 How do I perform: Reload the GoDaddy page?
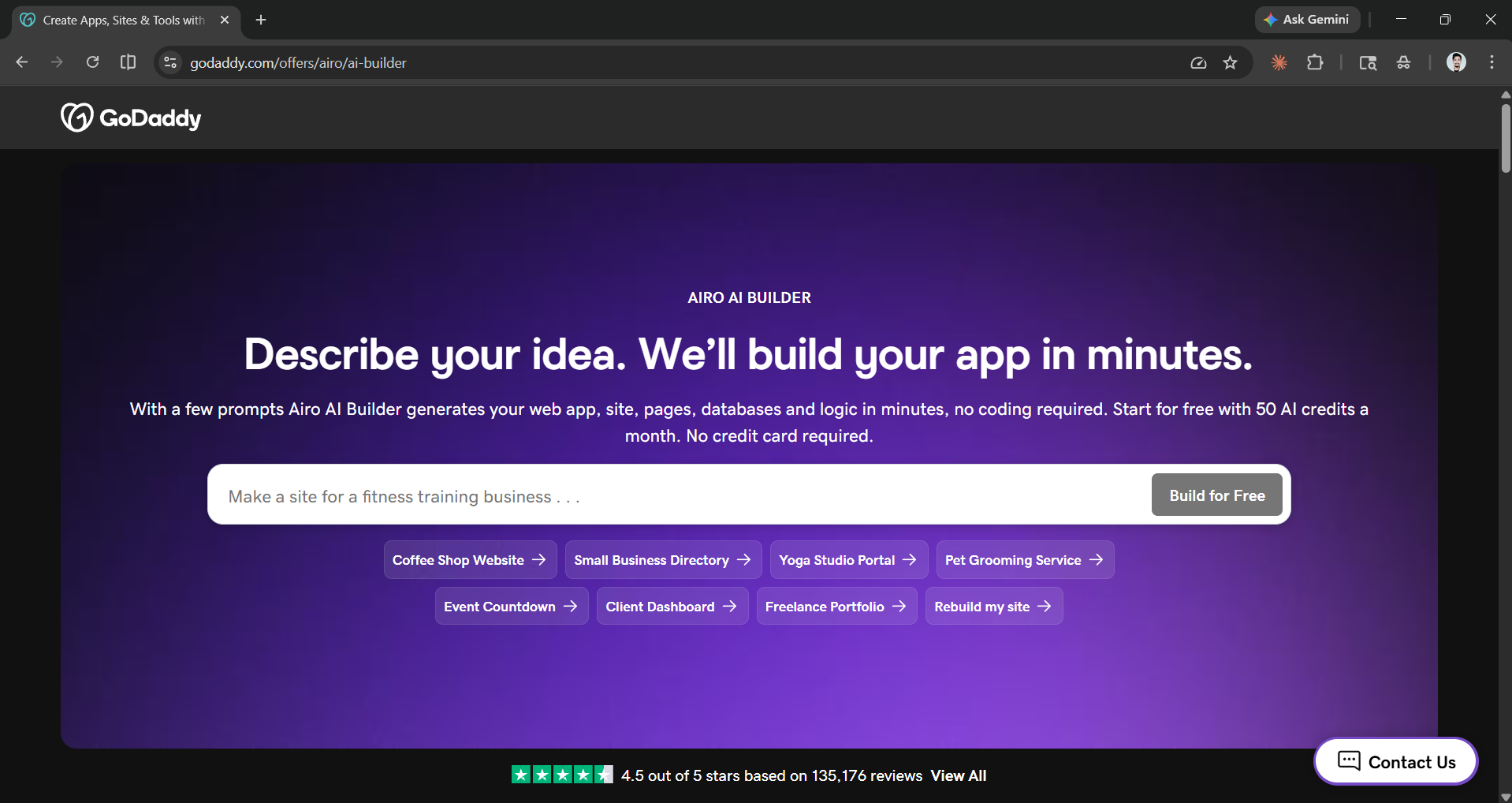[x=92, y=62]
